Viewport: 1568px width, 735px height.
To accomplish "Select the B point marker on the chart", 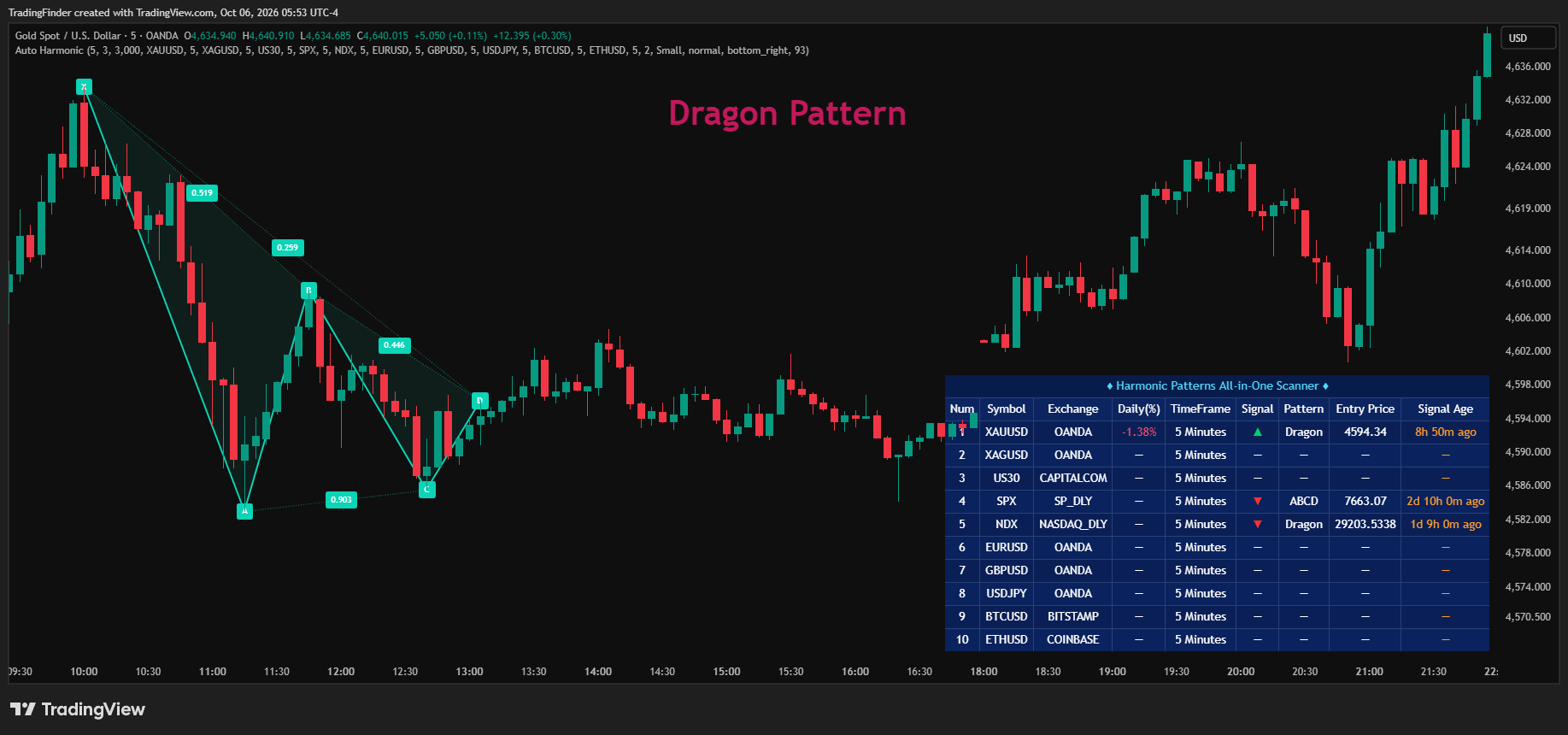I will click(x=308, y=291).
